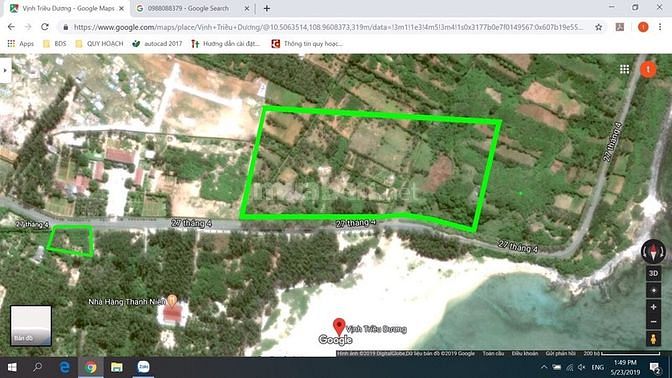The height and width of the screenshot is (378, 672).
Task: Open the Action Center notifications
Action: point(655,367)
